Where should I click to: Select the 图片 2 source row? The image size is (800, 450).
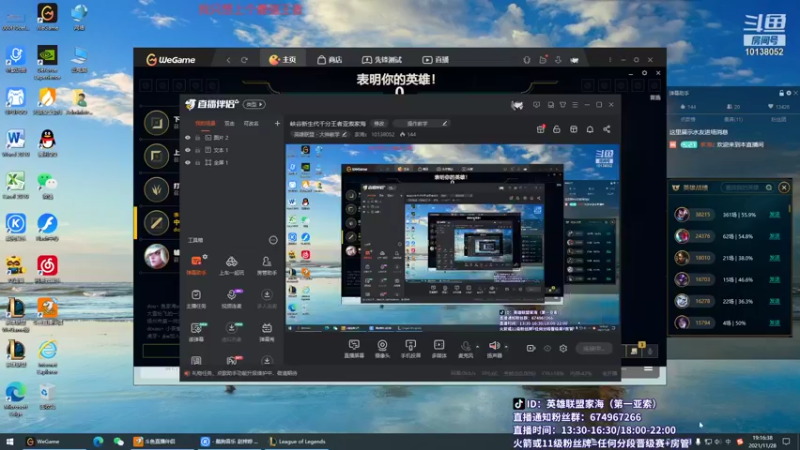pyautogui.click(x=232, y=138)
